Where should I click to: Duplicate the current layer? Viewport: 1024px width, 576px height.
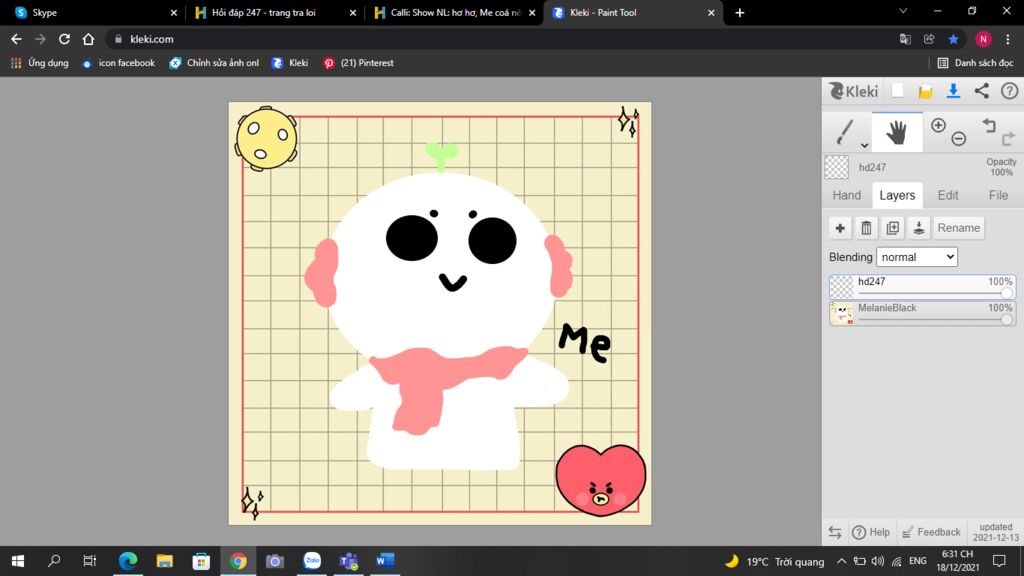tap(893, 228)
